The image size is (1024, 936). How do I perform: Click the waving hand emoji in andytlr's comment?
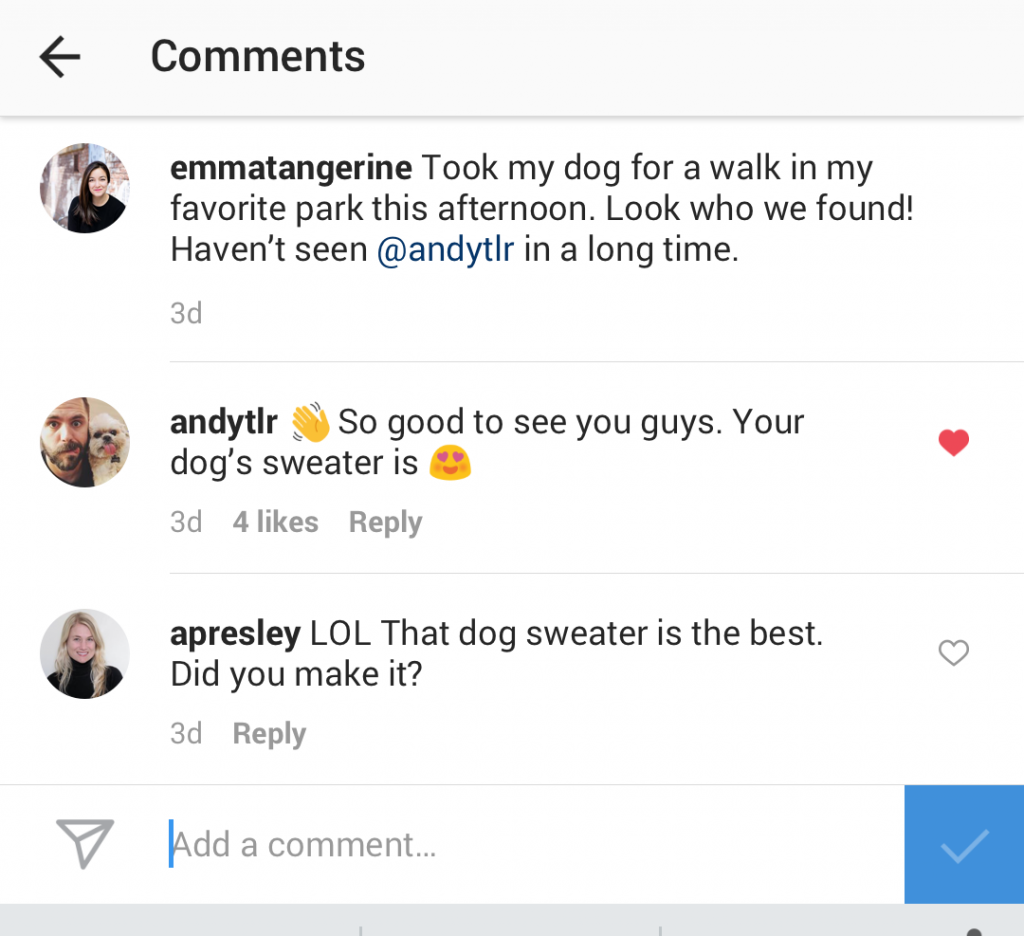tap(308, 421)
